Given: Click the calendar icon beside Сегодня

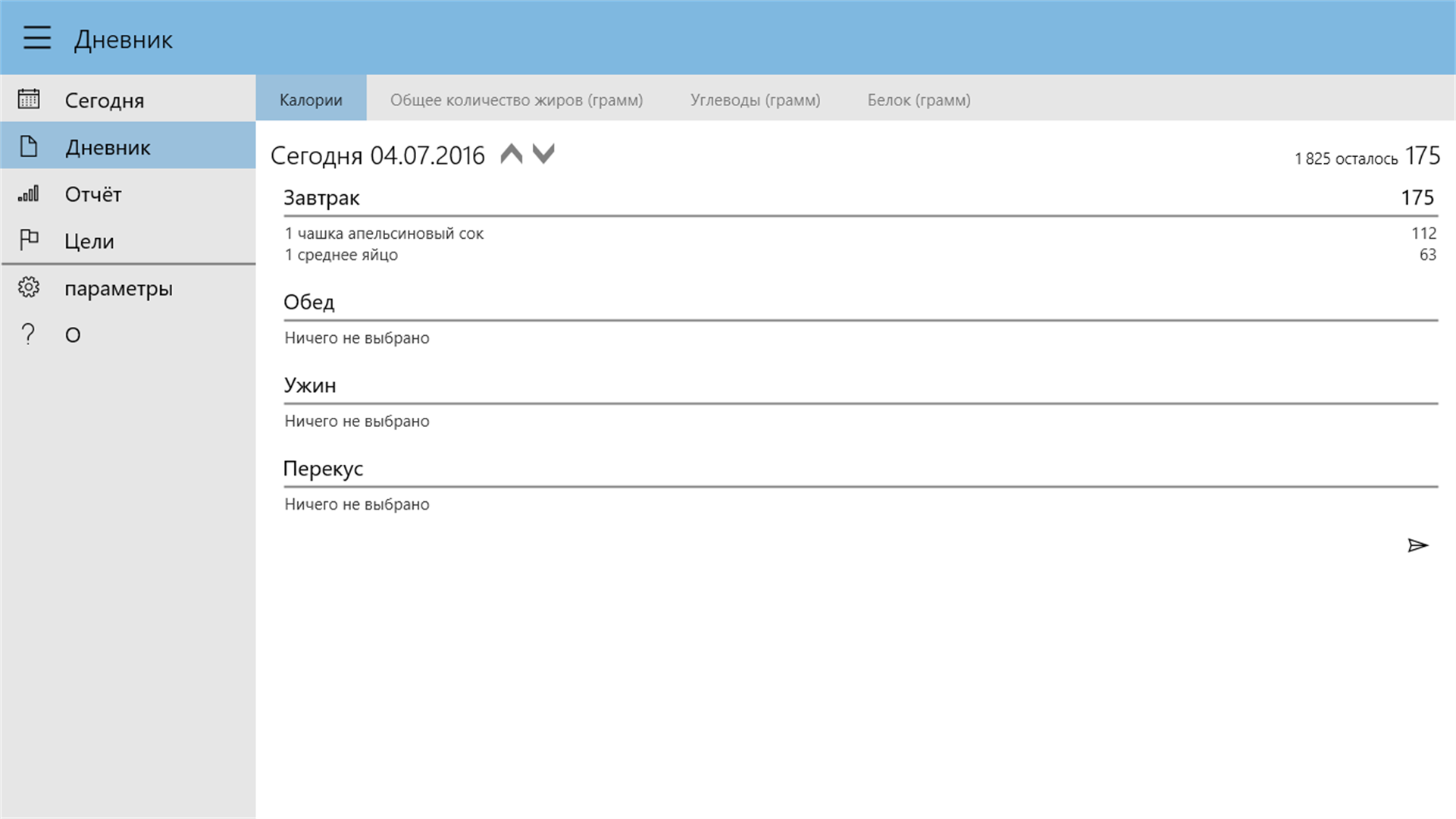Looking at the screenshot, I should click(29, 99).
